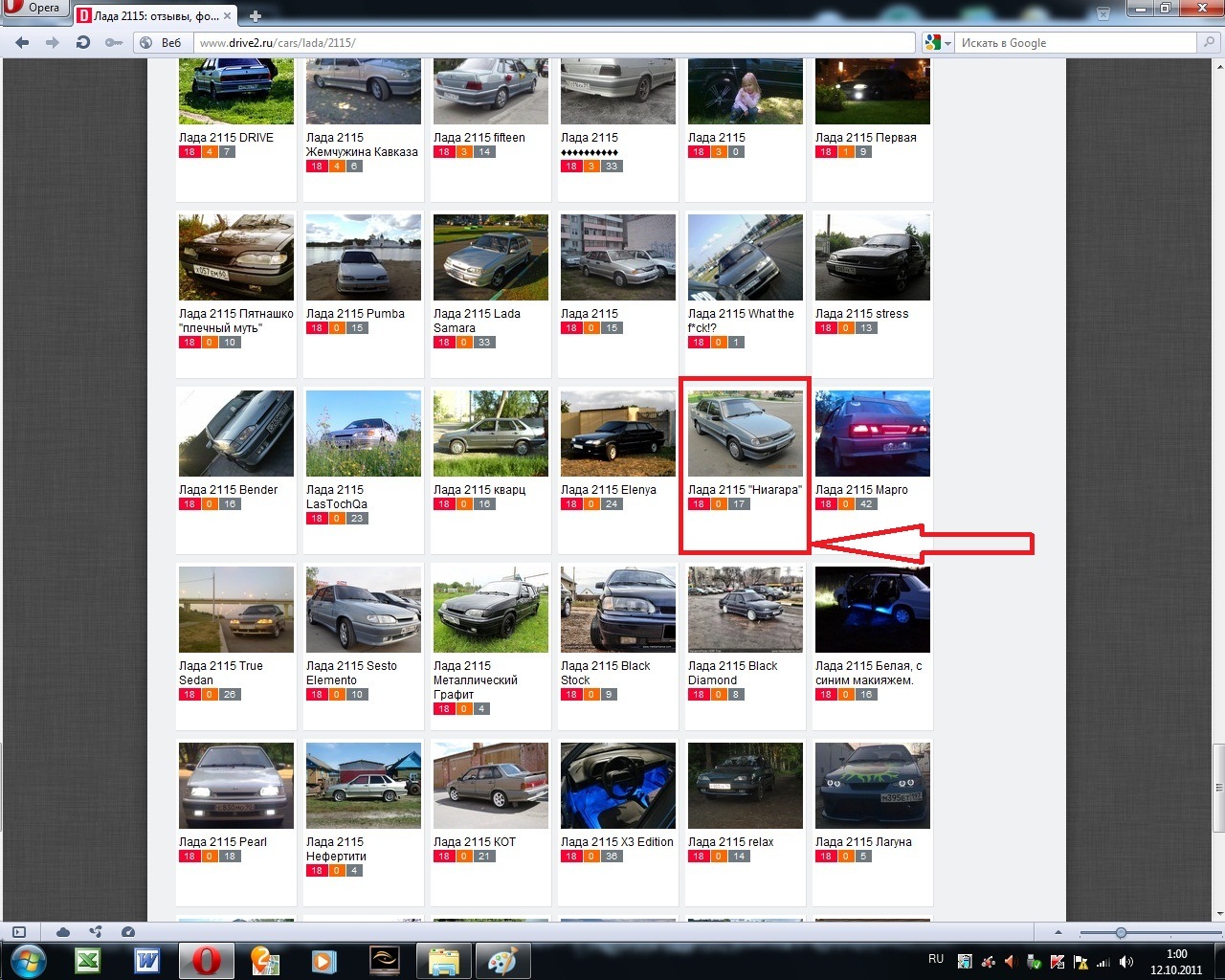Open the Лада 2115 Нефертити link
This screenshot has width=1225, height=980.
pos(336,849)
